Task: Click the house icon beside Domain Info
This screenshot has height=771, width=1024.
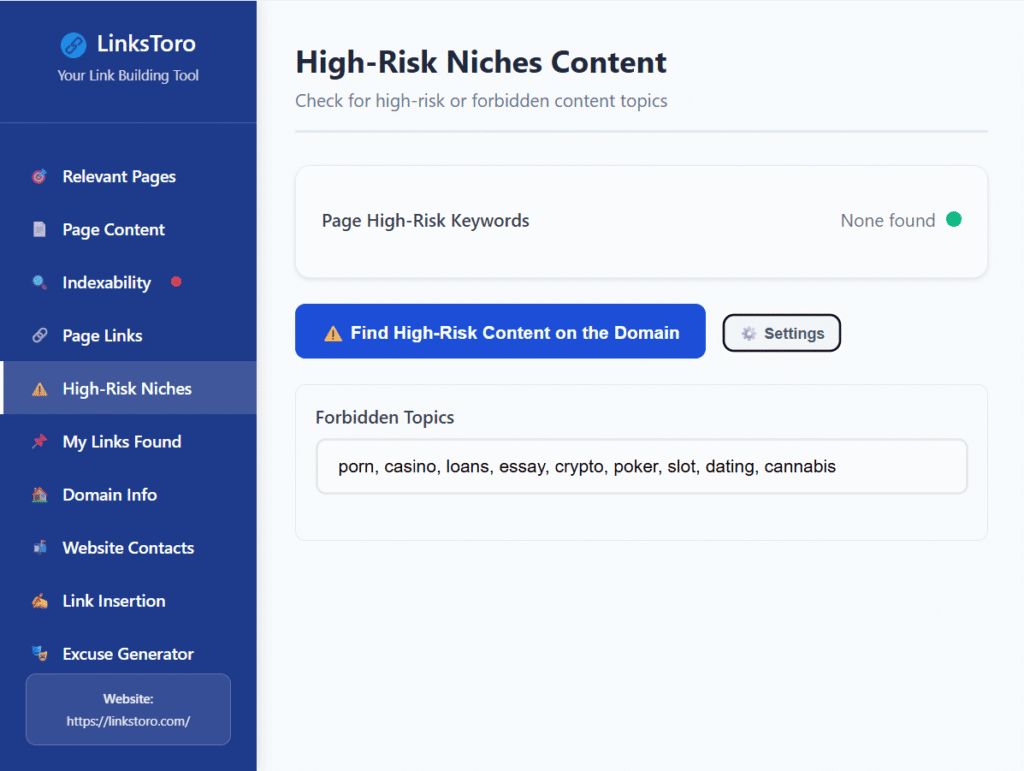Action: point(39,495)
